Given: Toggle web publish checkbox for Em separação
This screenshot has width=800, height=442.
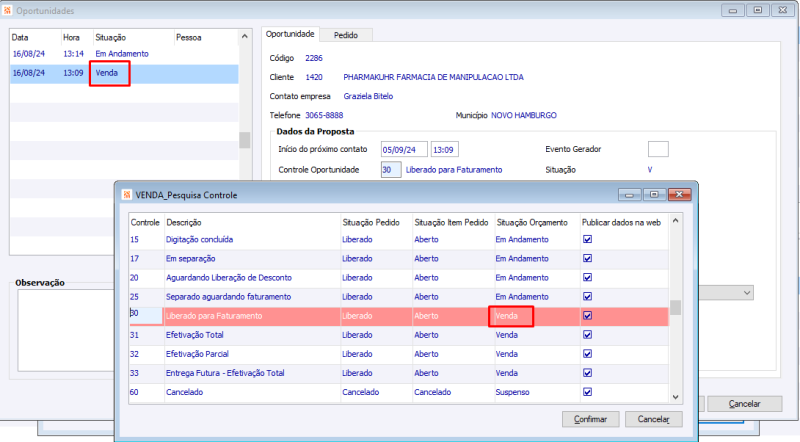Looking at the screenshot, I should (x=587, y=258).
